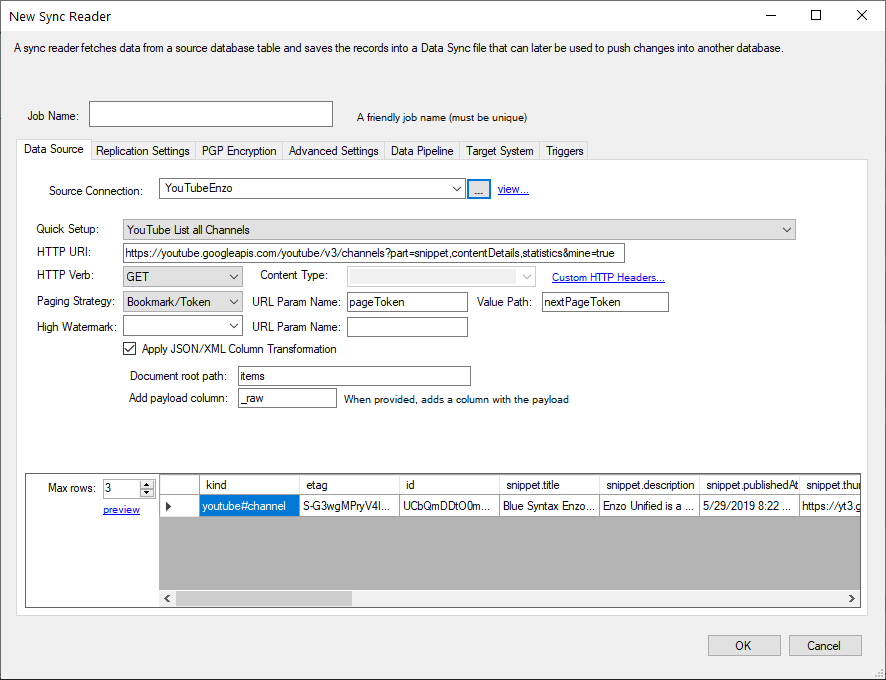Click the High Watermark URL Param Name field

click(x=407, y=327)
